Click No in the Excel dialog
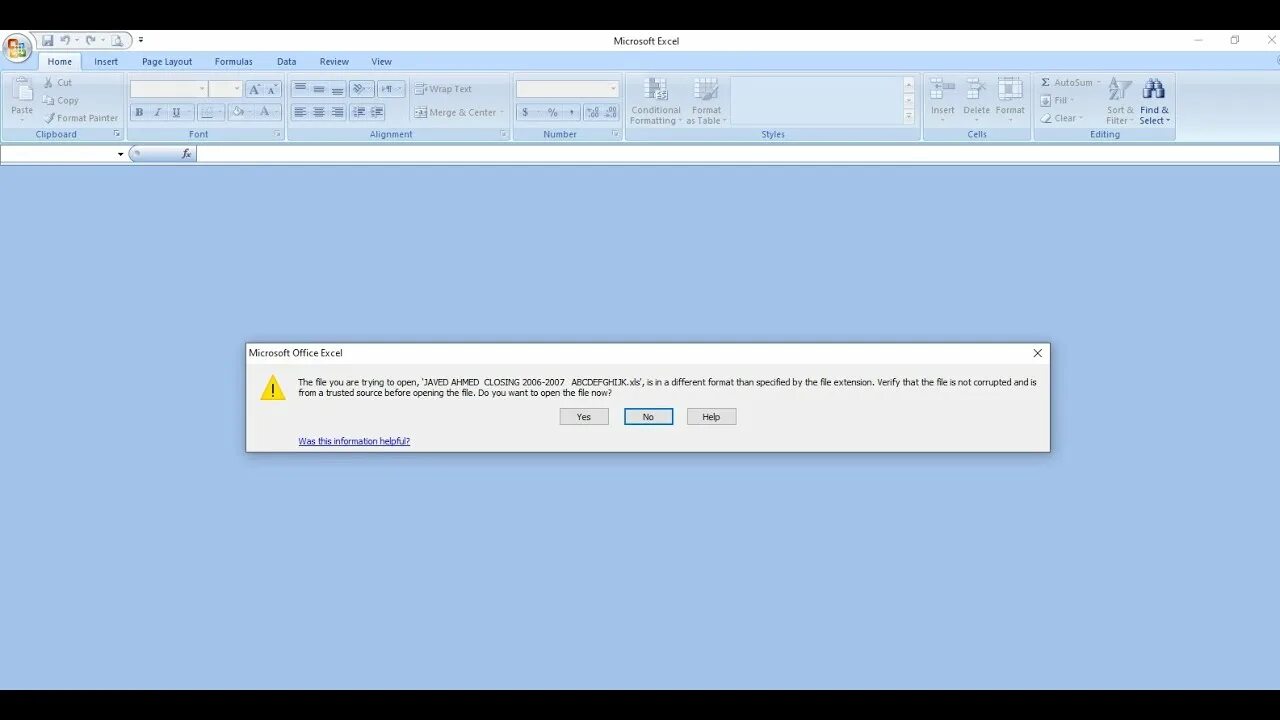 coord(648,417)
